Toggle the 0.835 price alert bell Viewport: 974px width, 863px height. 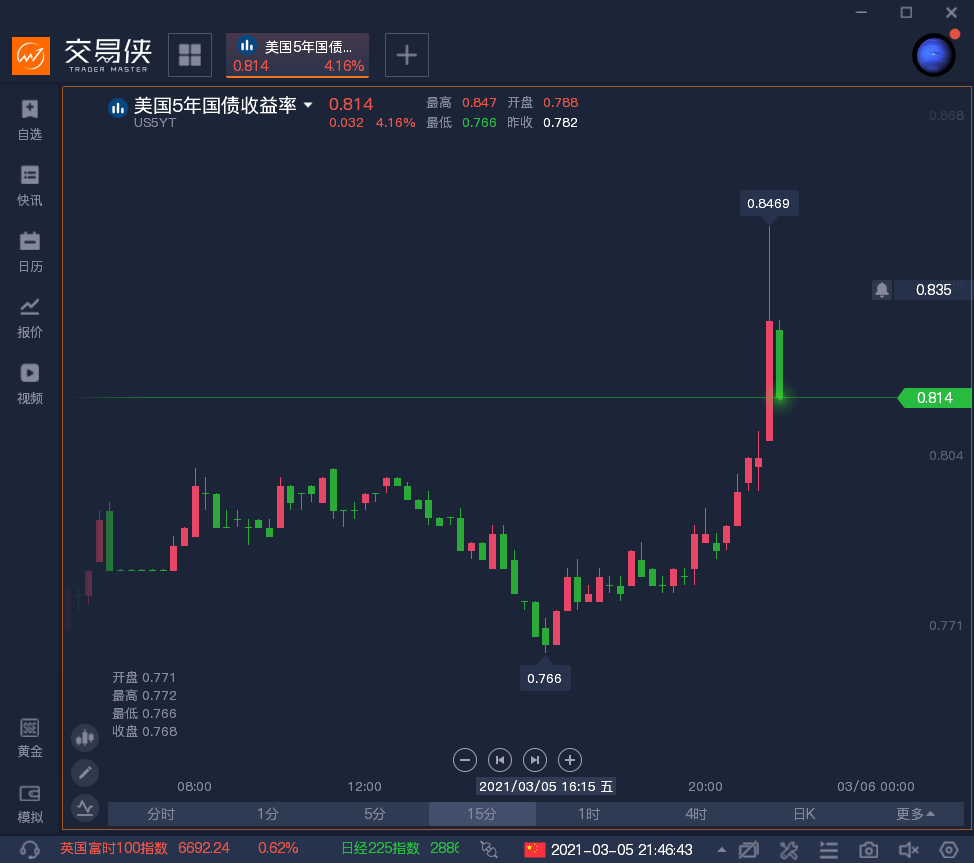click(x=882, y=290)
